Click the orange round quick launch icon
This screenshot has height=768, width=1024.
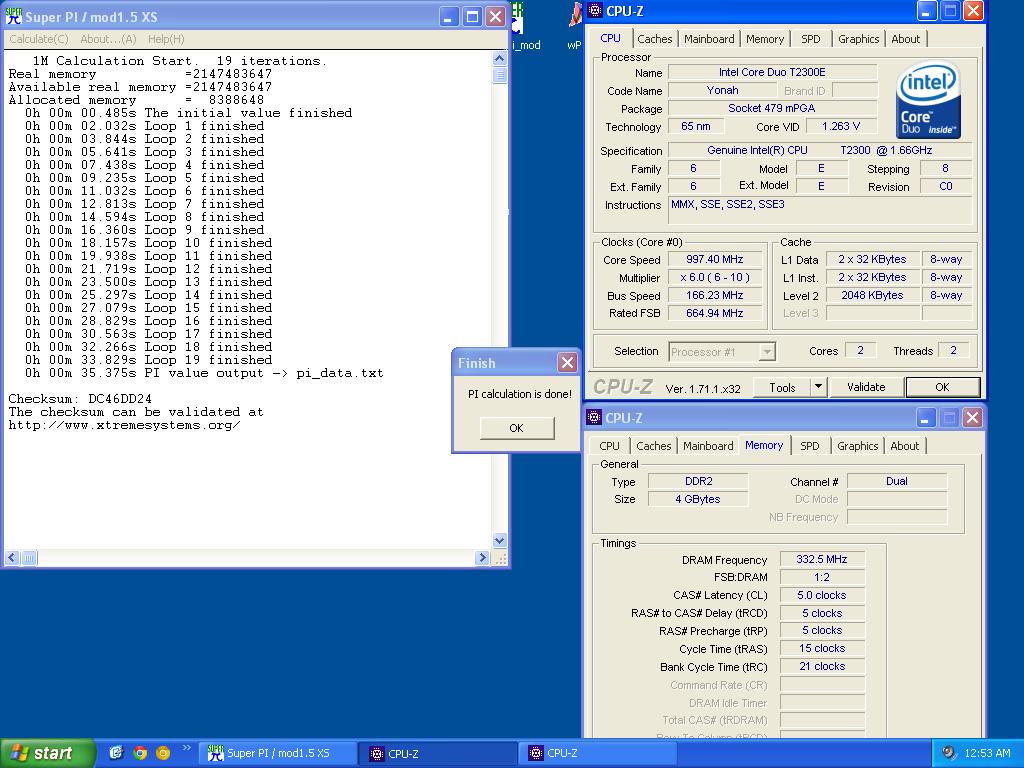click(x=163, y=753)
